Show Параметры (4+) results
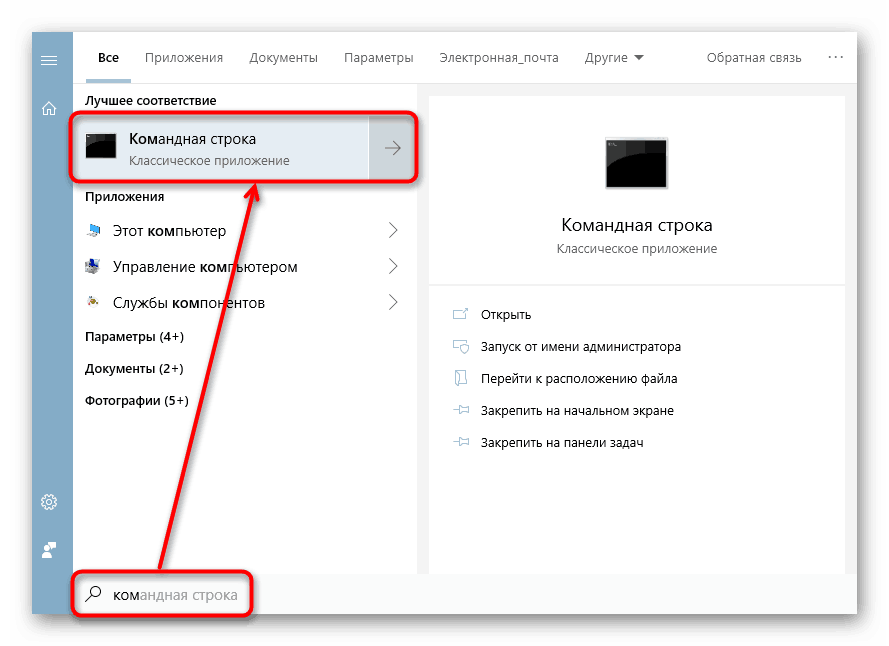The width and height of the screenshot is (889, 646). pyautogui.click(x=134, y=337)
